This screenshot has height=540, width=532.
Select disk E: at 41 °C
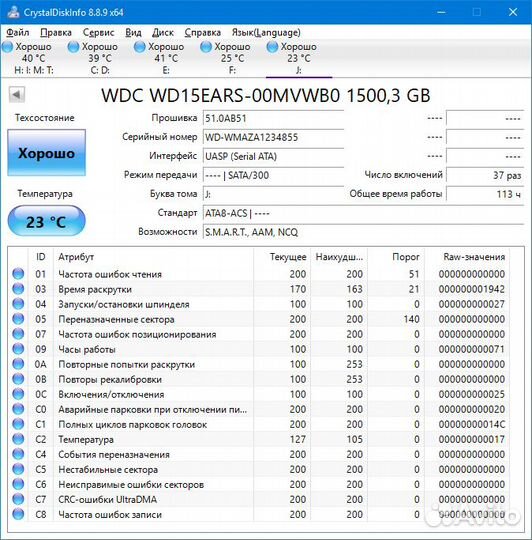point(166,58)
